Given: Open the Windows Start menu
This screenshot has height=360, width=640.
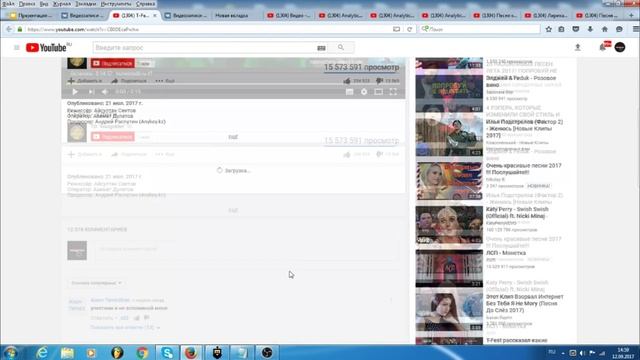Looking at the screenshot, I should (x=10, y=352).
